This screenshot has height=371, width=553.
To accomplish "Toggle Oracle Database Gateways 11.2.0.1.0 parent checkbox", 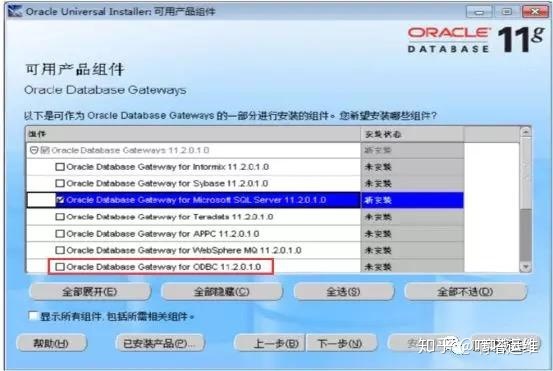I will click(45, 150).
